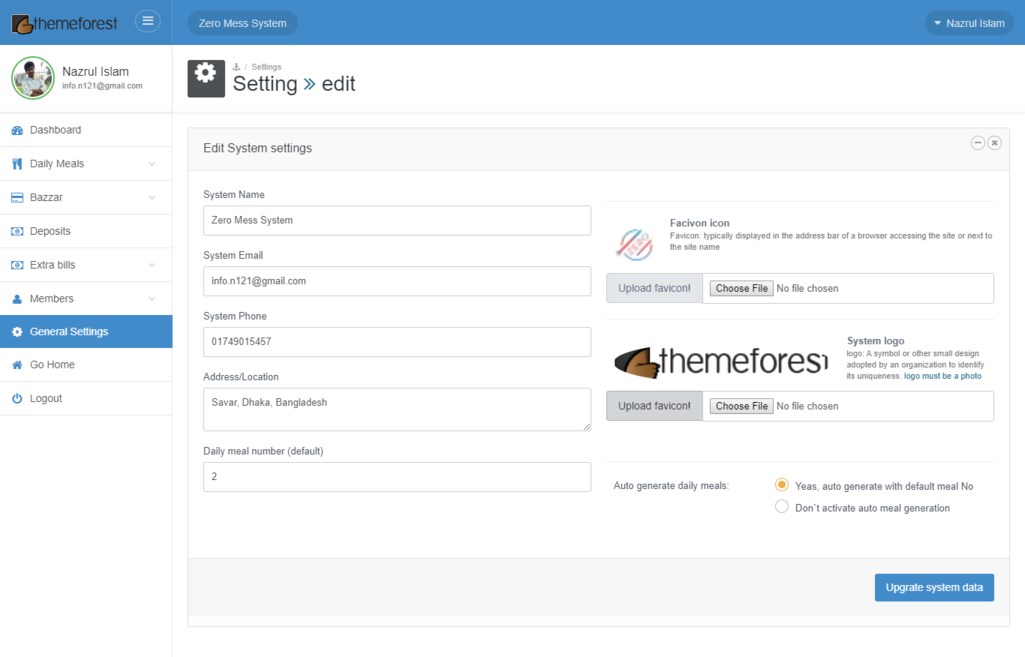Select 'Yes, auto generate with default meal No'

[782, 485]
